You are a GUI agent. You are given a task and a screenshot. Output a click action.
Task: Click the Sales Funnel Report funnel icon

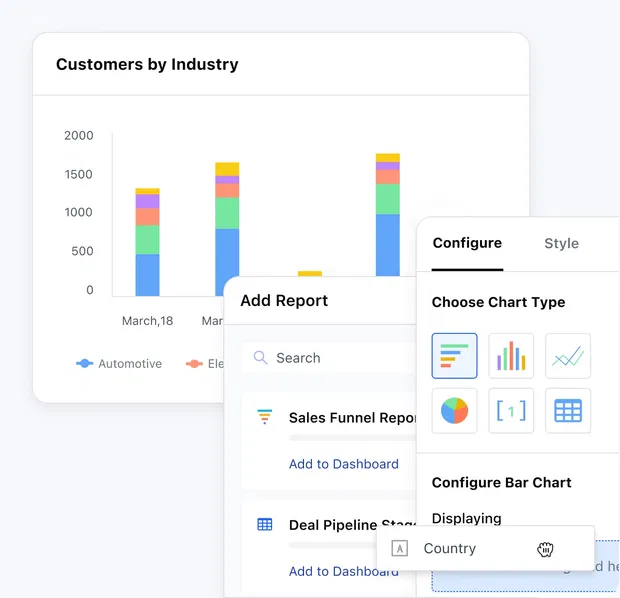[x=265, y=417]
